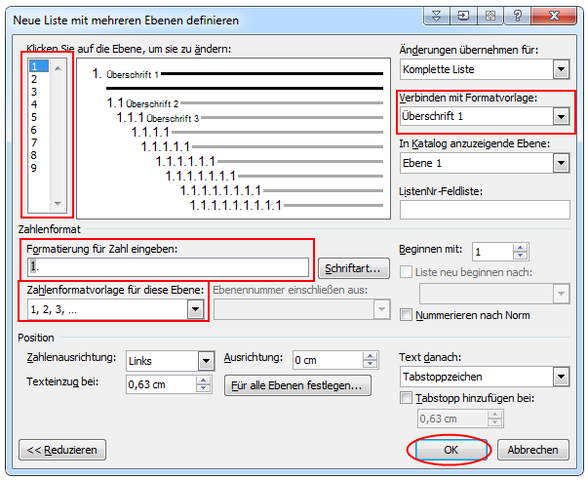
Task: Expand 'Zahlenformatvorlage für diese Ebene' dropdown
Action: [195, 309]
